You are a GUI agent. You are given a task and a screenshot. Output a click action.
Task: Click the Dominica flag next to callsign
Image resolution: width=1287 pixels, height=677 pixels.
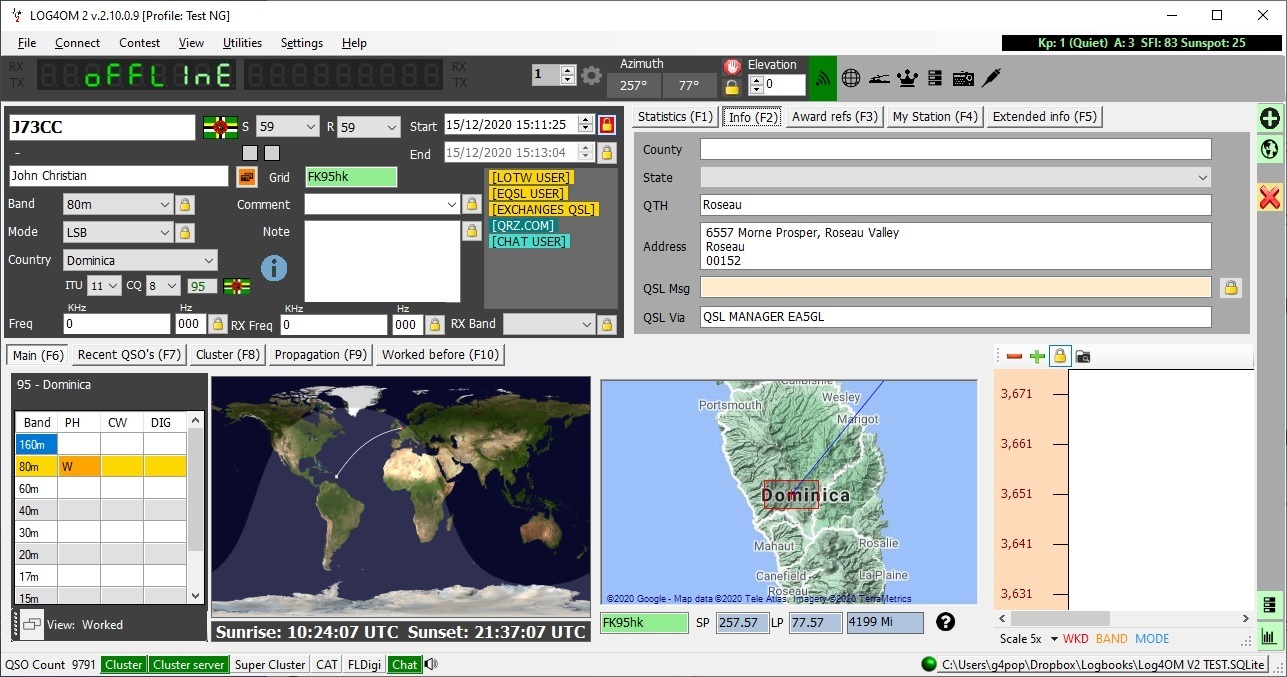[x=220, y=127]
